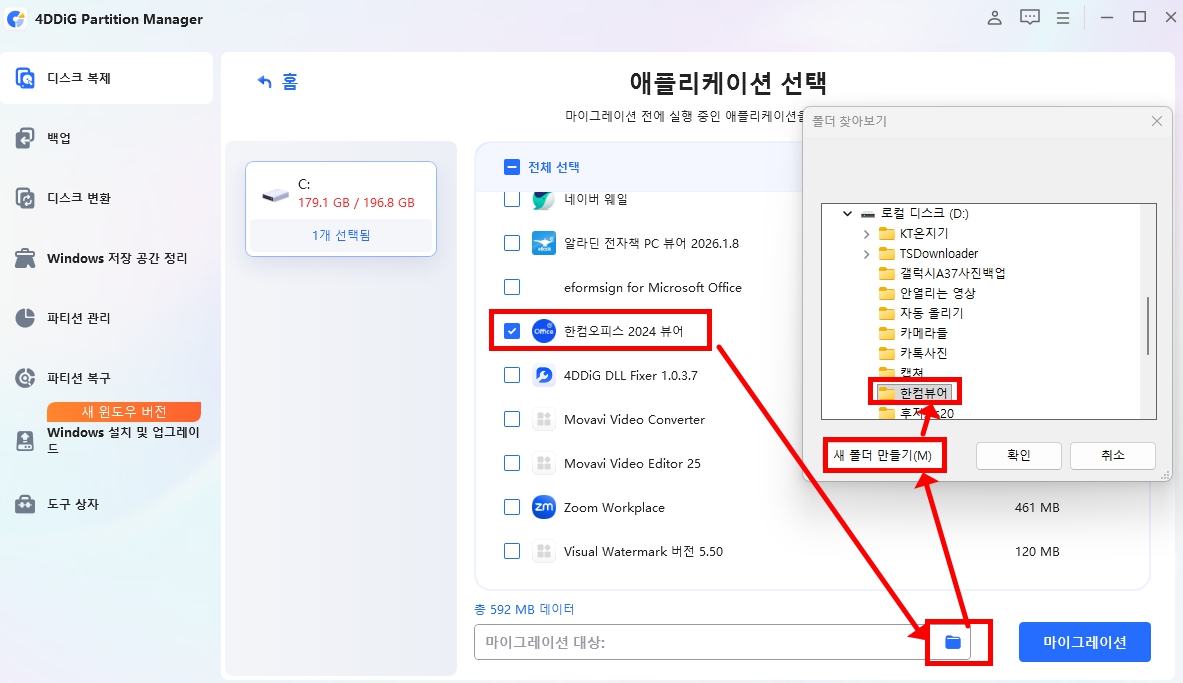Image resolution: width=1183 pixels, height=683 pixels.
Task: Close the 폴더 찾아보기 dialog
Action: [x=1157, y=121]
